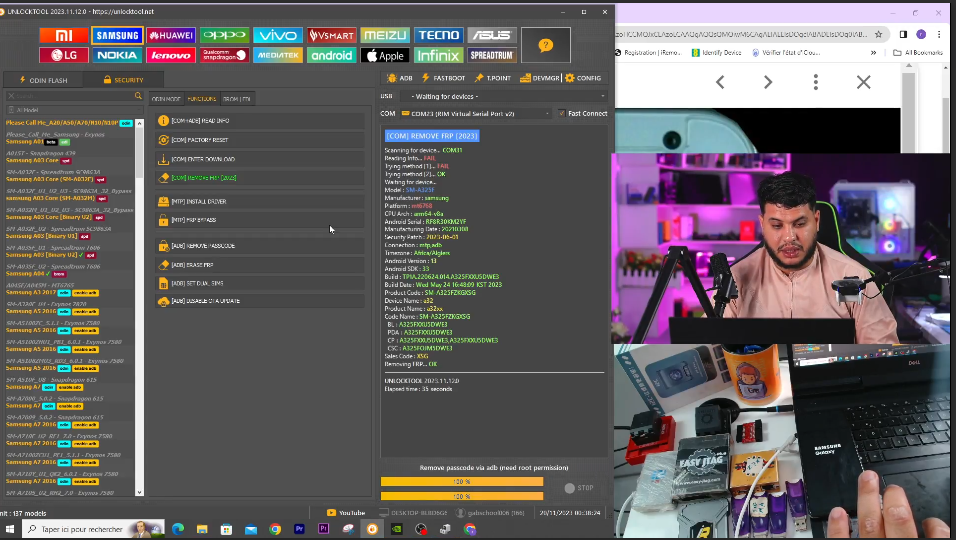This screenshot has height=540, width=956.
Task: Select the ASUS brand logo
Action: [492, 35]
